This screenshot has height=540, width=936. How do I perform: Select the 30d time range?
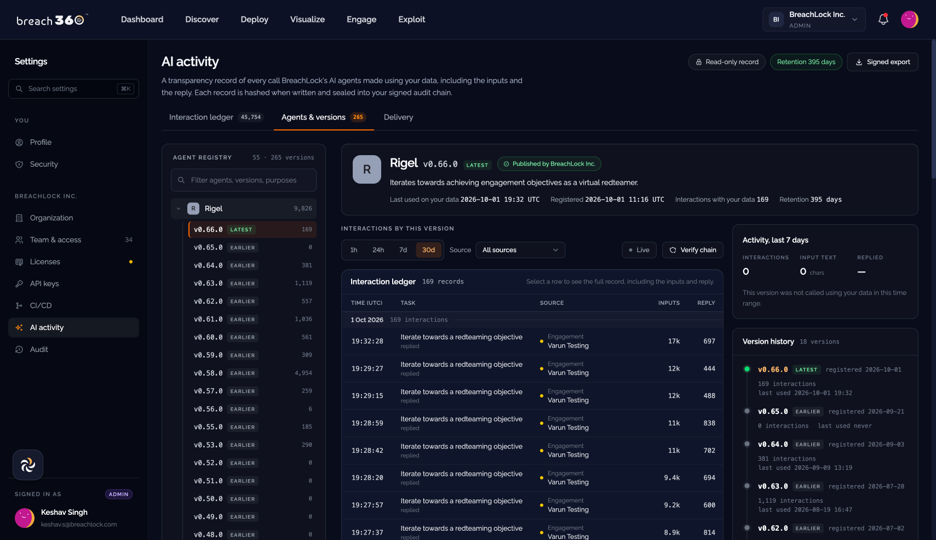pyautogui.click(x=429, y=250)
